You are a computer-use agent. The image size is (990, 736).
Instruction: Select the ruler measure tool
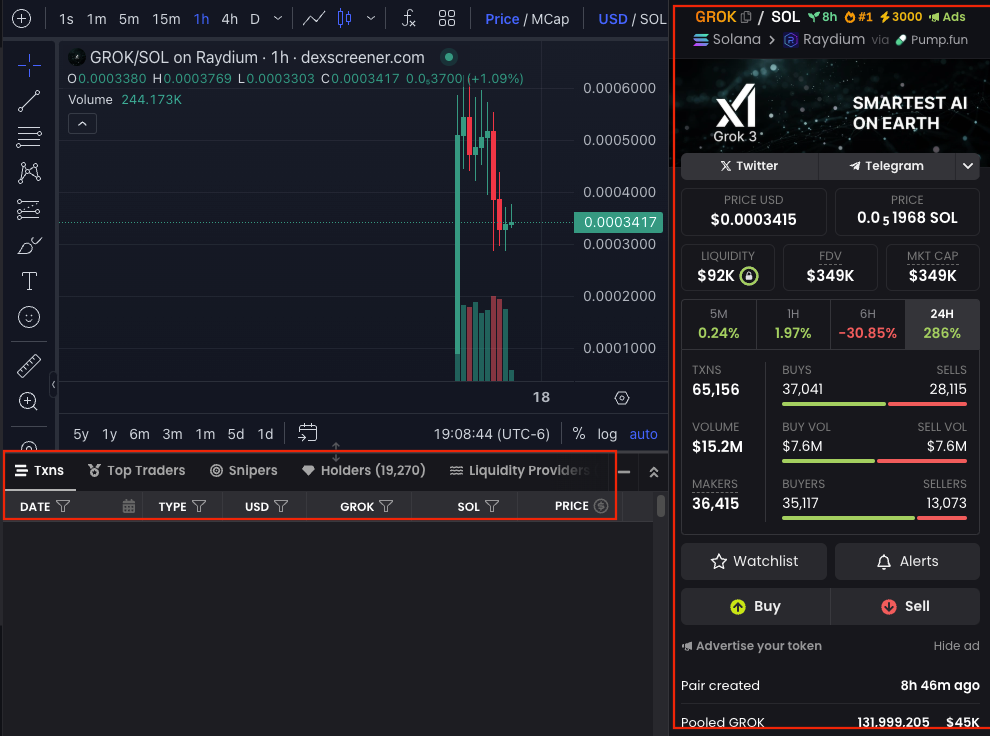pyautogui.click(x=29, y=365)
